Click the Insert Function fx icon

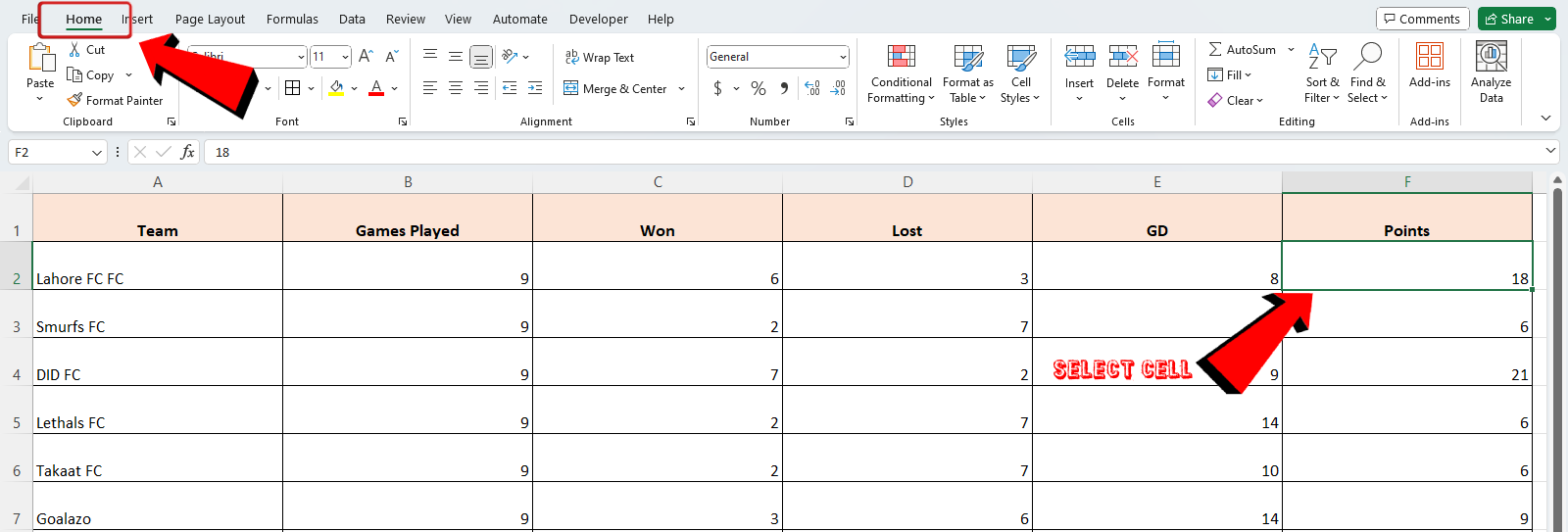[x=187, y=152]
